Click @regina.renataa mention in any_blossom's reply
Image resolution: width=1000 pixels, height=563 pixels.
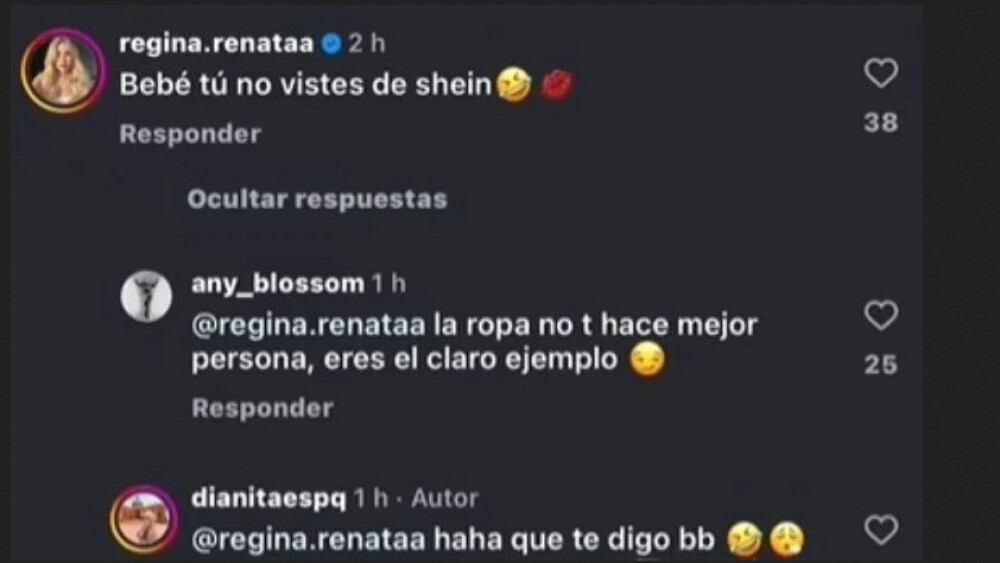coord(308,325)
